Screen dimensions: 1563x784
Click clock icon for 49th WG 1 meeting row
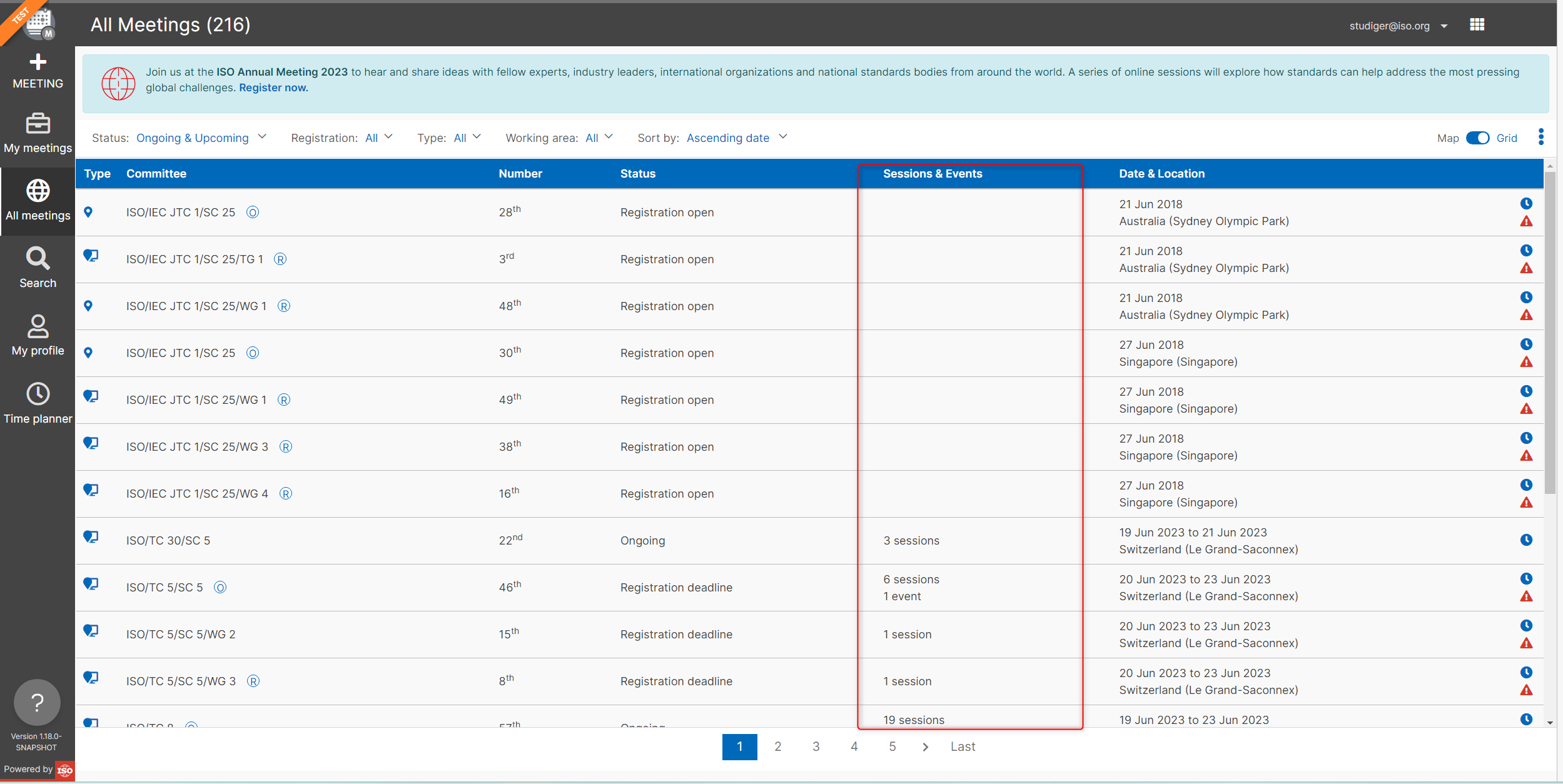(1526, 391)
